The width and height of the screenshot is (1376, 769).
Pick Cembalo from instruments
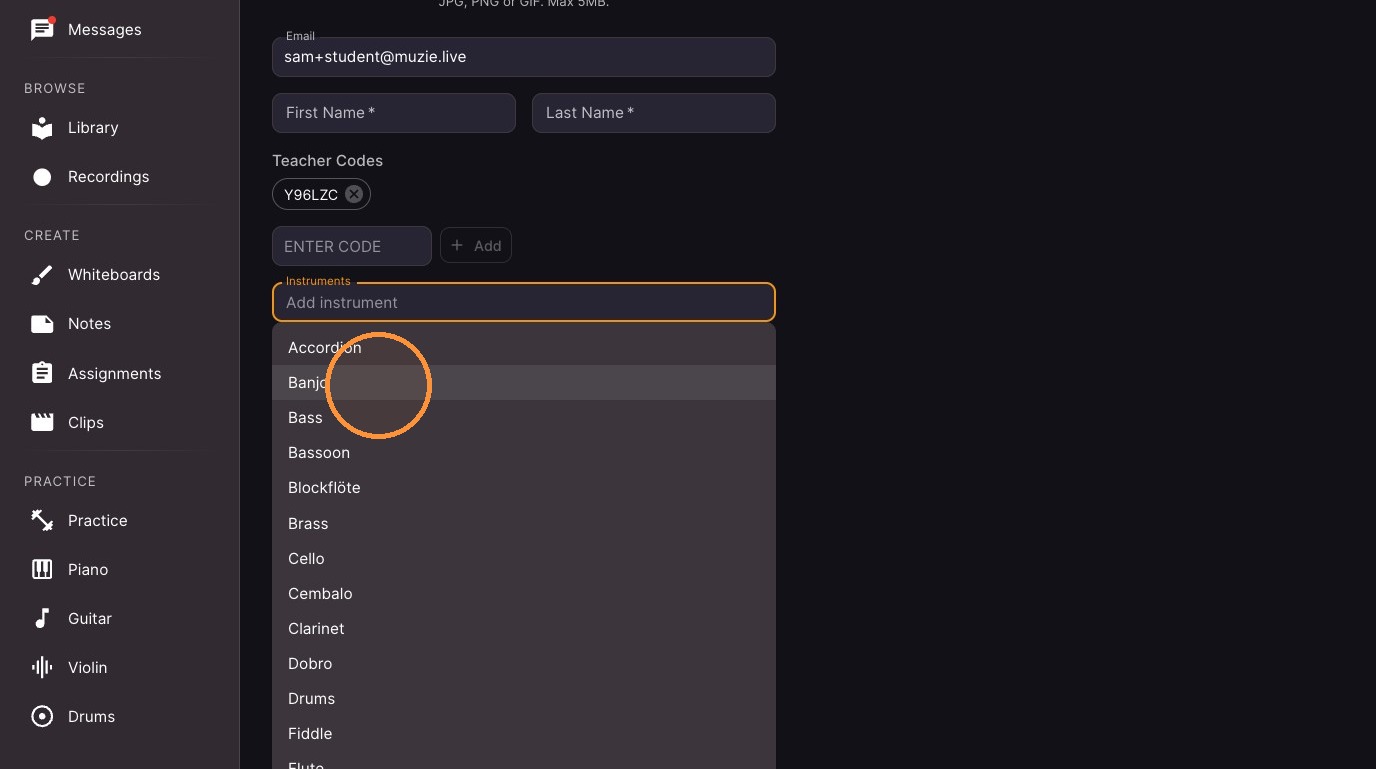(x=524, y=593)
